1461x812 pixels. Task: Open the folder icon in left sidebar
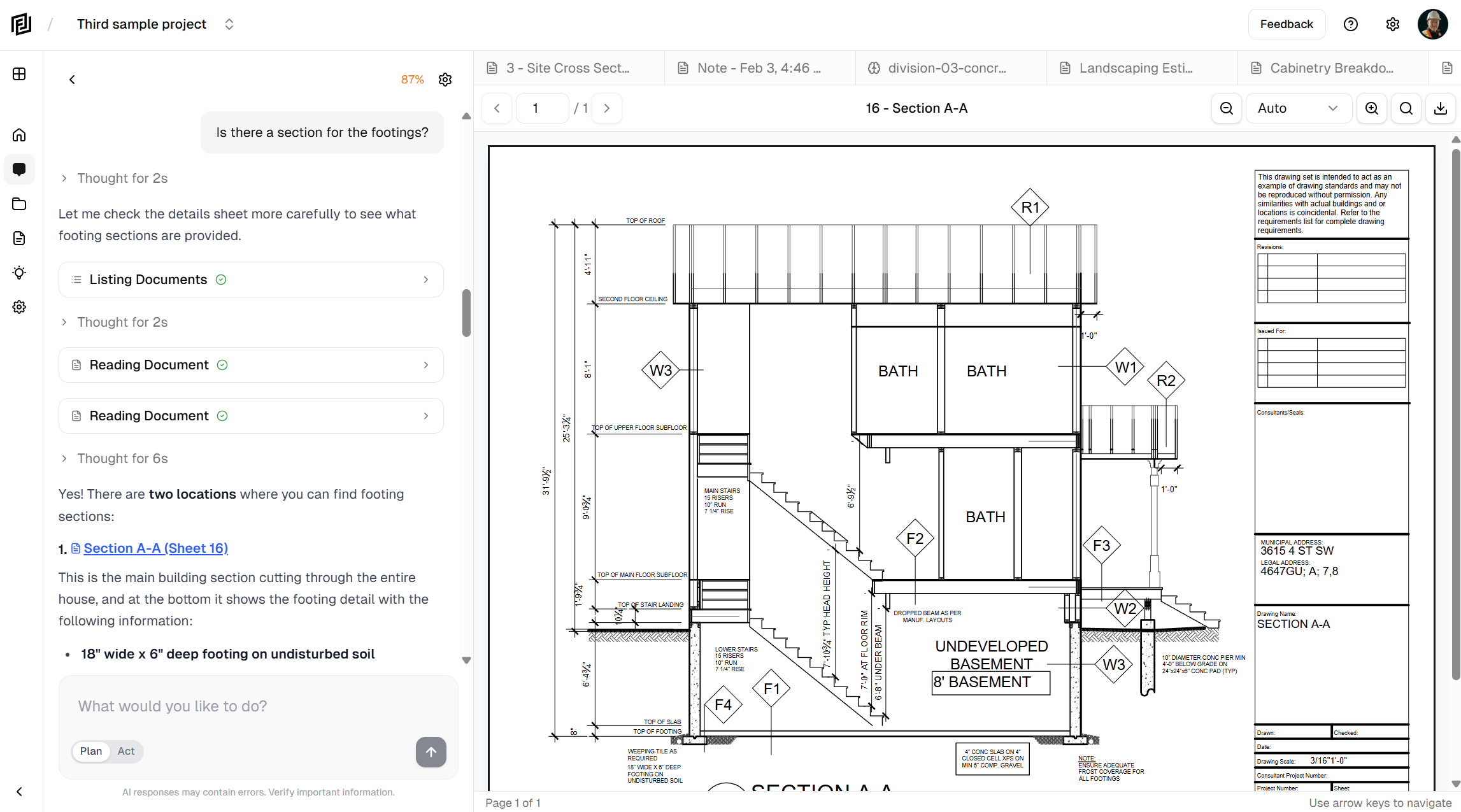(19, 204)
